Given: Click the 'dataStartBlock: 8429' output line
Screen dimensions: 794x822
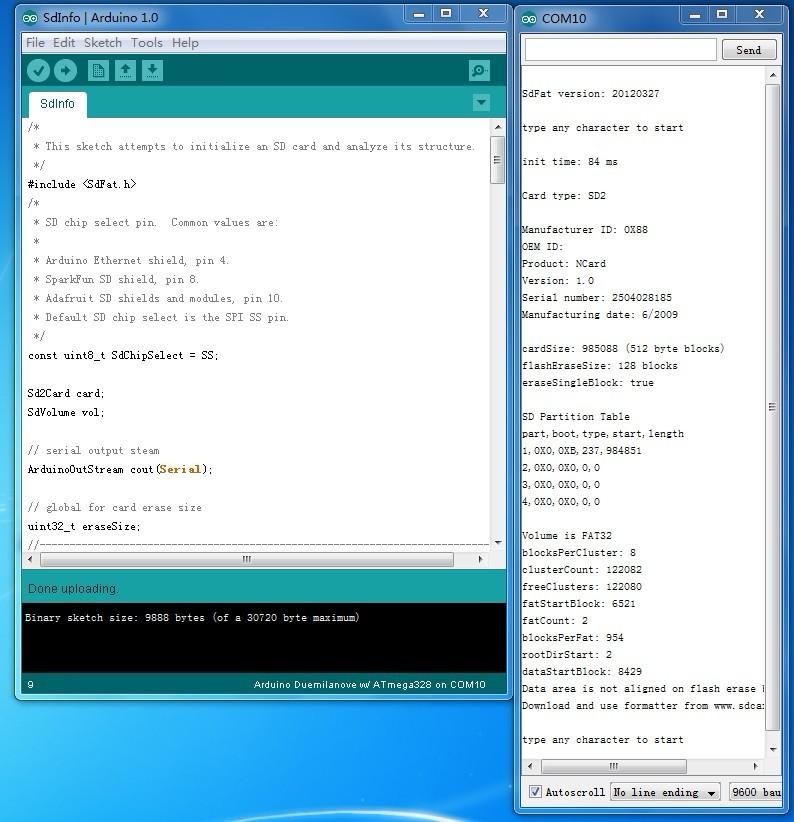Looking at the screenshot, I should click(582, 672).
